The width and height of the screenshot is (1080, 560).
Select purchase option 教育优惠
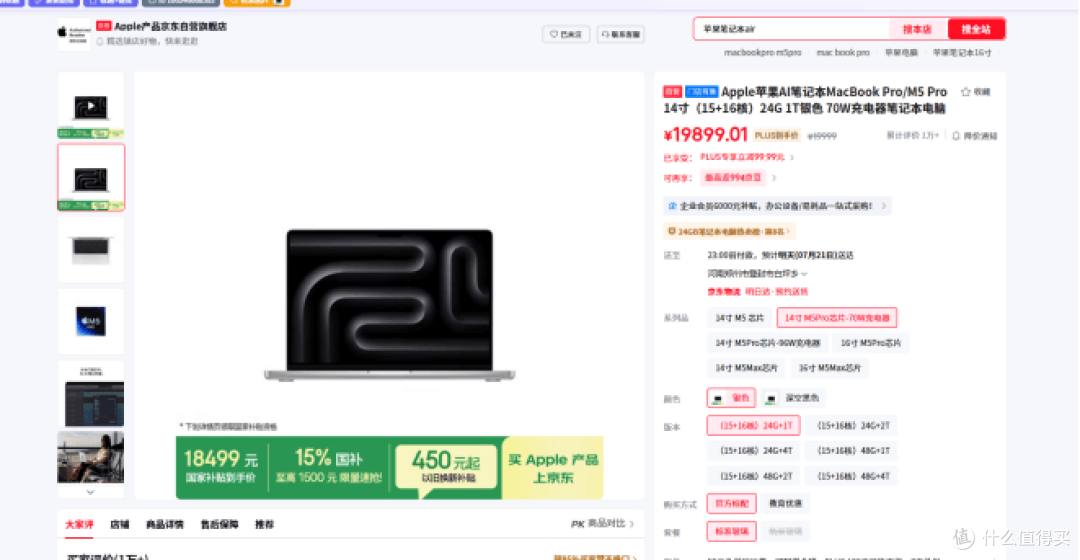[x=785, y=504]
